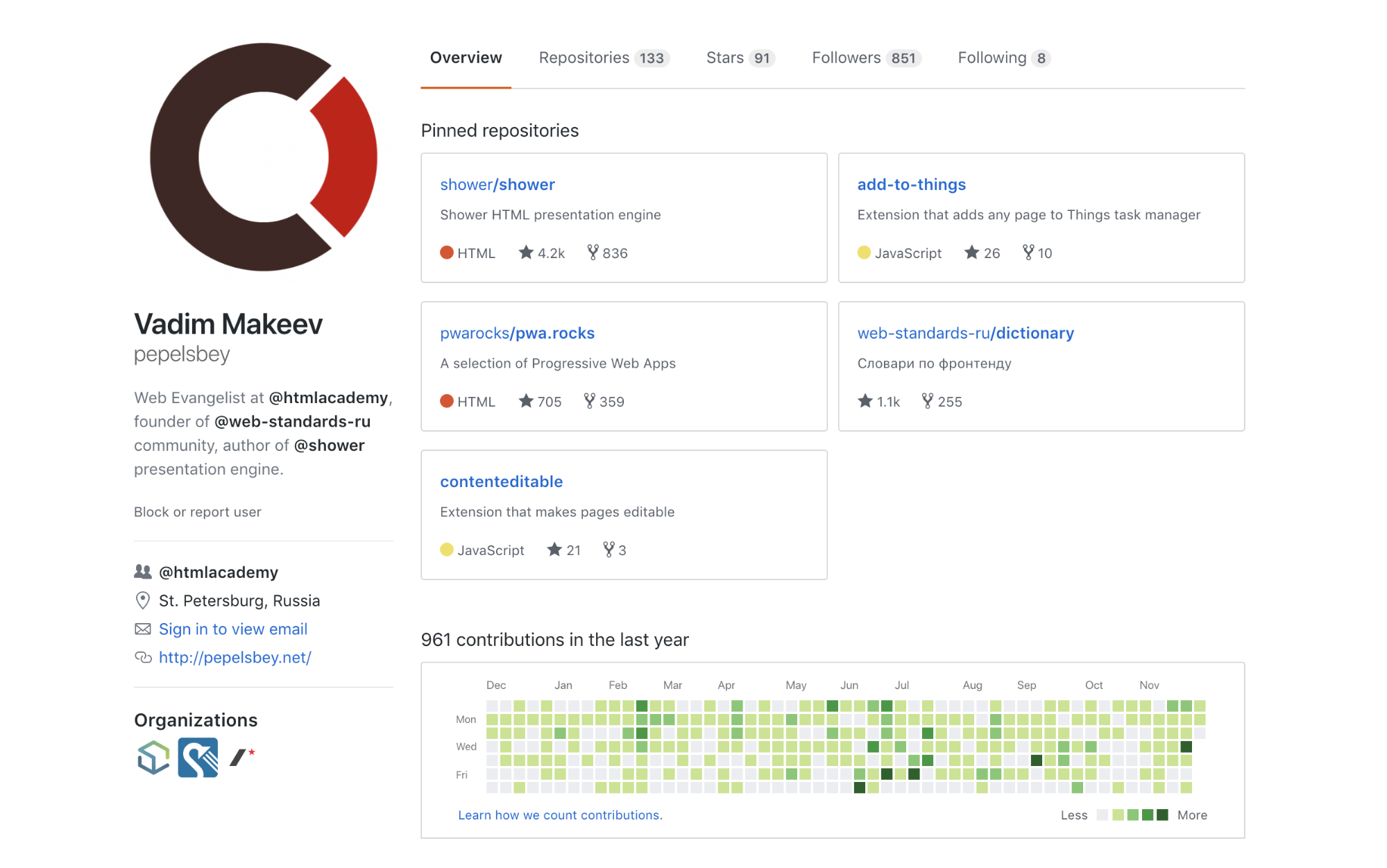Click the fork count 255 on dictionary
Viewport: 1387px width, 868px height.
pos(942,402)
